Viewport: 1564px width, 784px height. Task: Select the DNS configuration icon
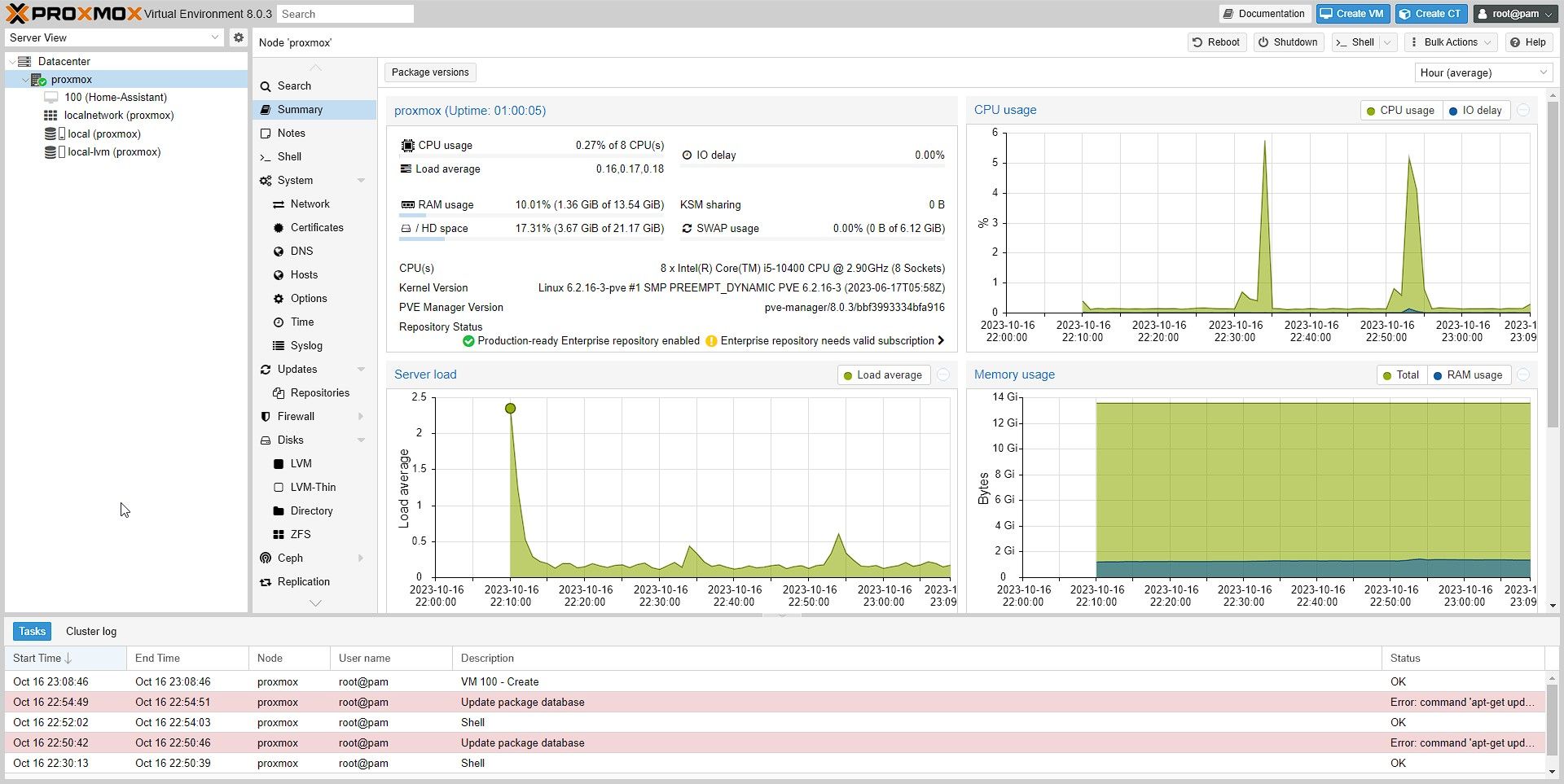278,252
